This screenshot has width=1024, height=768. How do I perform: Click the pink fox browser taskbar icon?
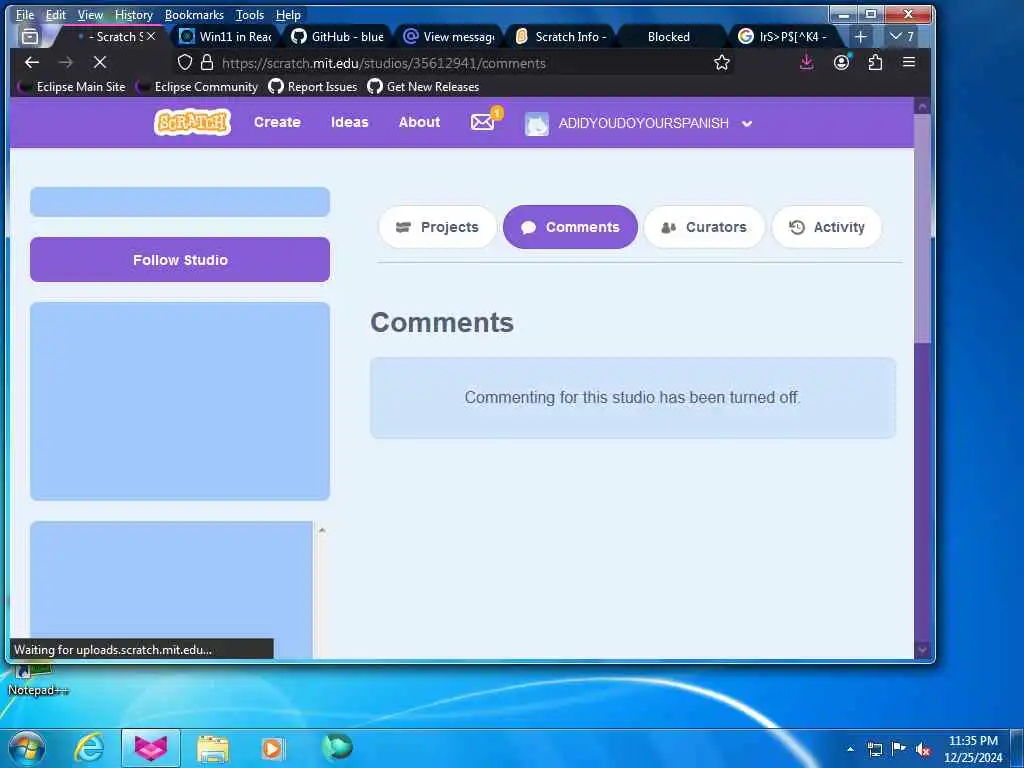point(151,748)
